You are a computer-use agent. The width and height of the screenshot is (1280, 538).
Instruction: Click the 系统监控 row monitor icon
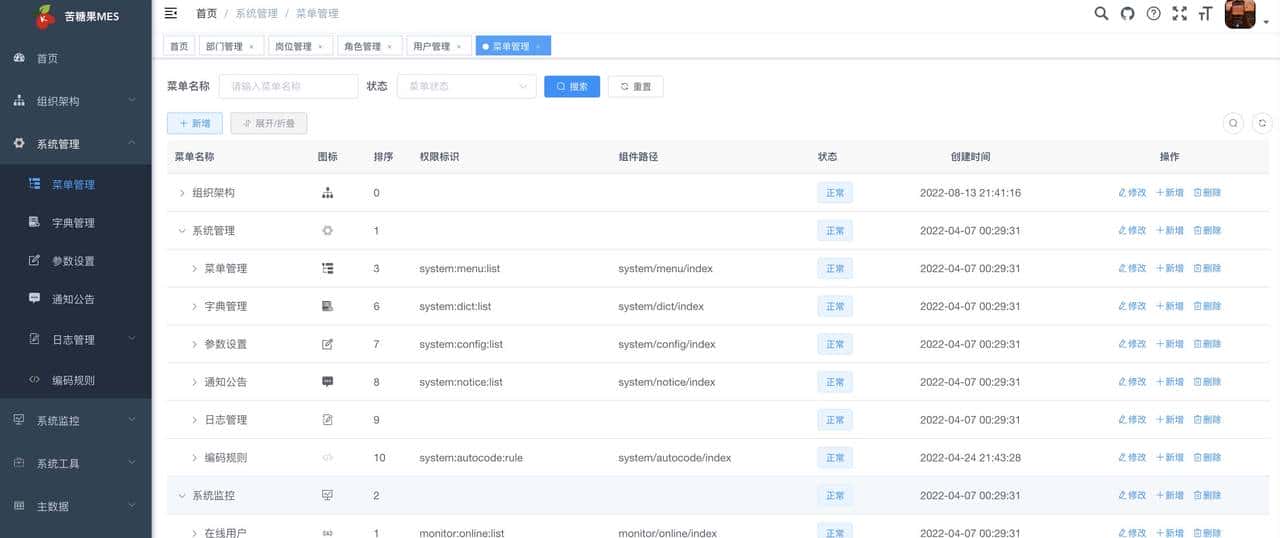(x=327, y=495)
